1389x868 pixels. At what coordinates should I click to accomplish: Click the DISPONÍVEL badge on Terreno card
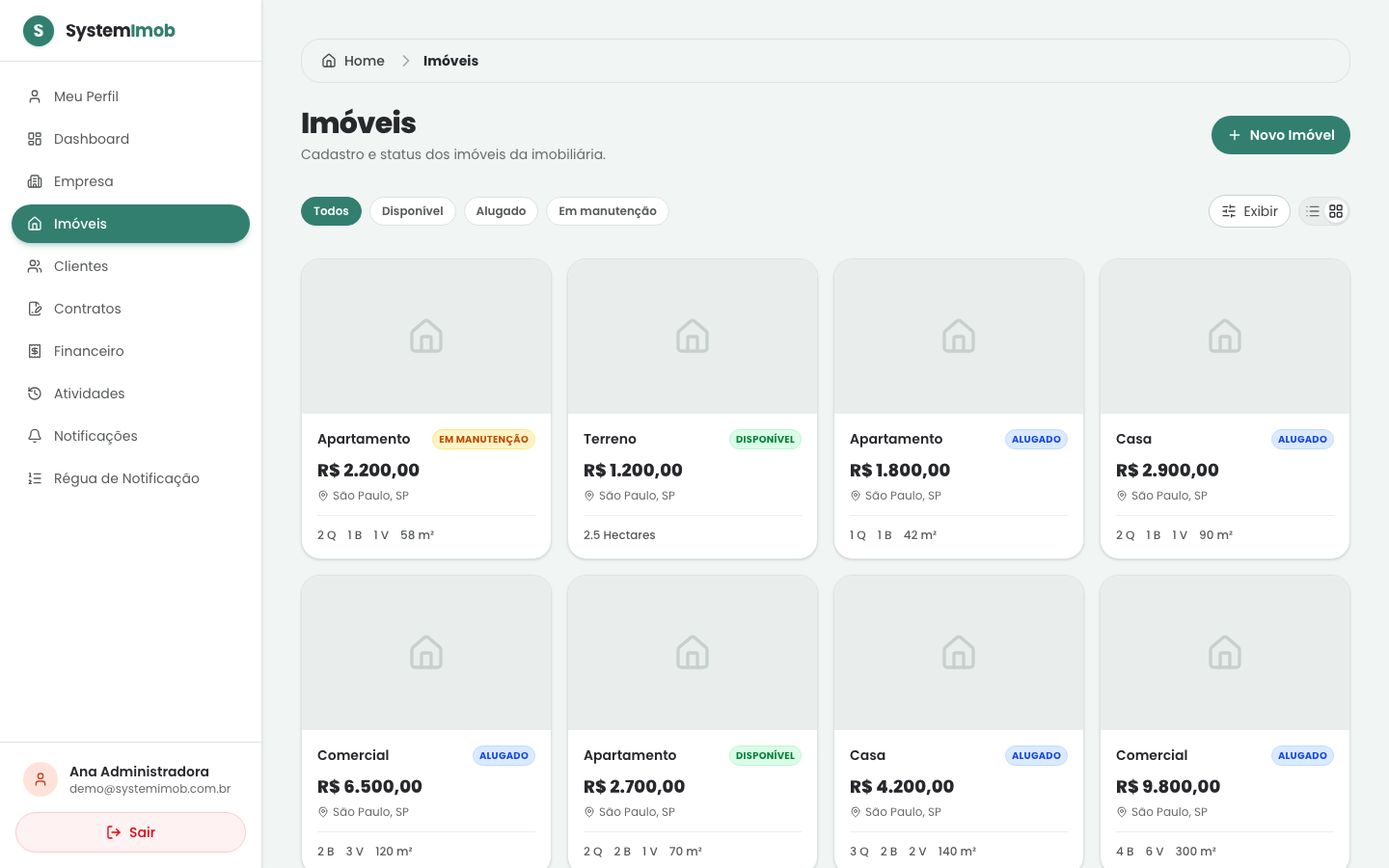(765, 440)
